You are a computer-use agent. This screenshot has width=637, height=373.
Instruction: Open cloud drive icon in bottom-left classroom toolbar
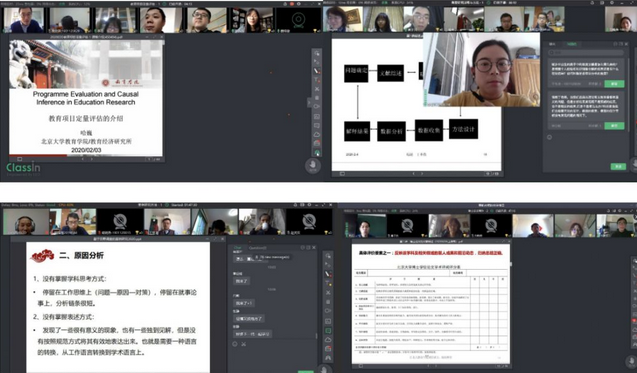pyautogui.click(x=328, y=339)
